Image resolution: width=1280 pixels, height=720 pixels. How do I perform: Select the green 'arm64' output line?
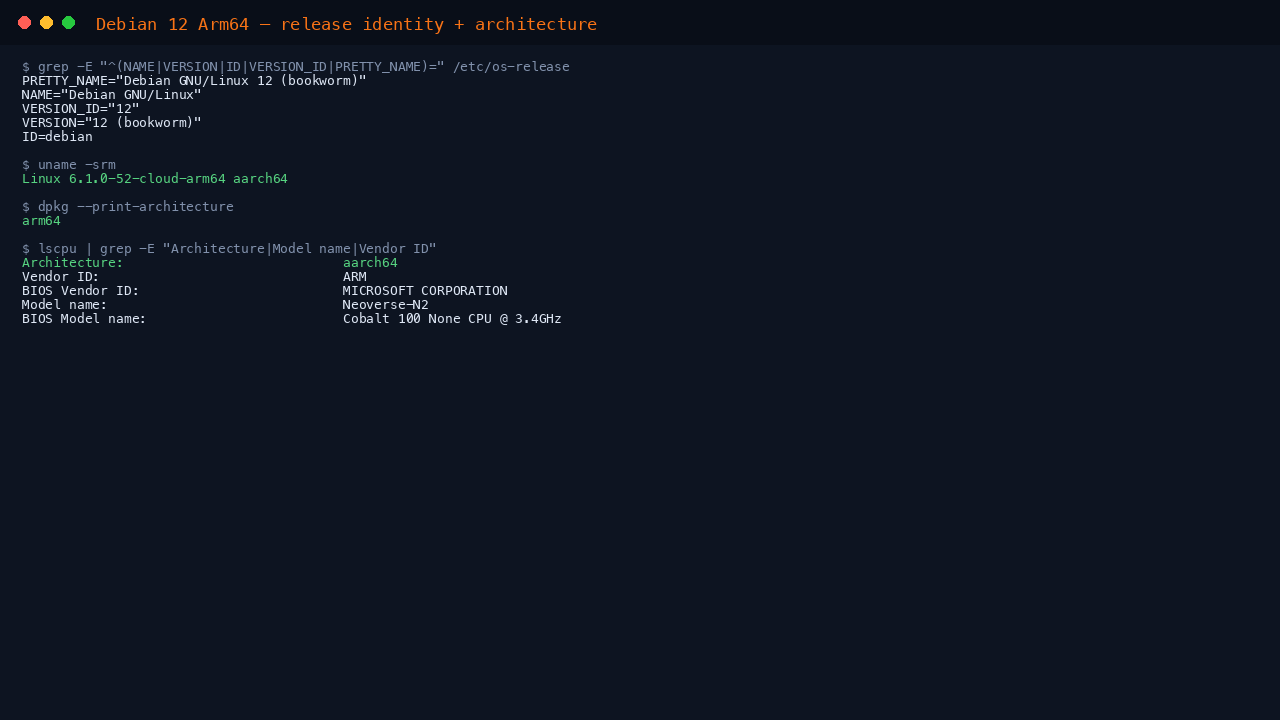click(41, 221)
